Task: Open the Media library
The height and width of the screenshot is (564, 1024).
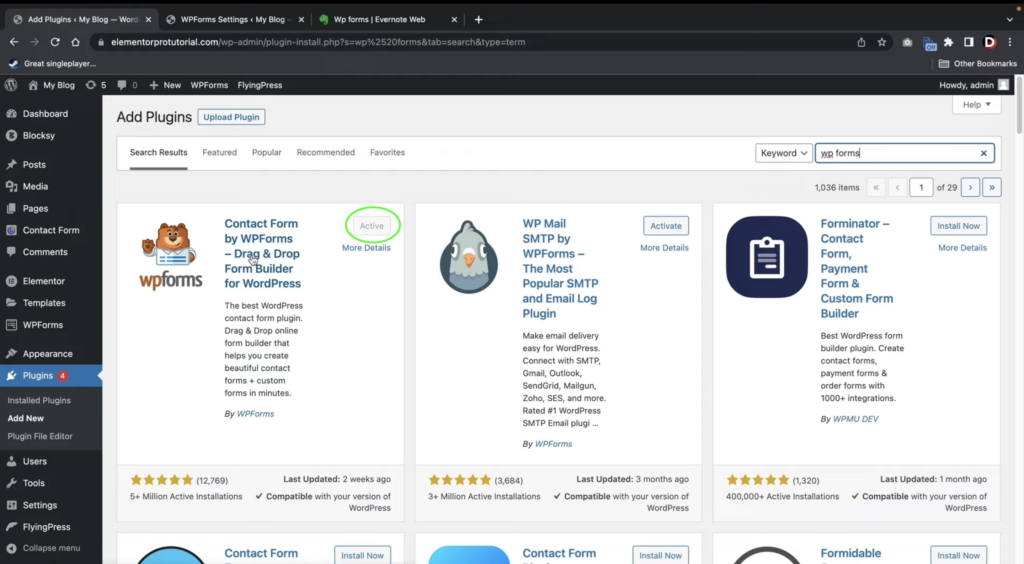Action: 35,186
